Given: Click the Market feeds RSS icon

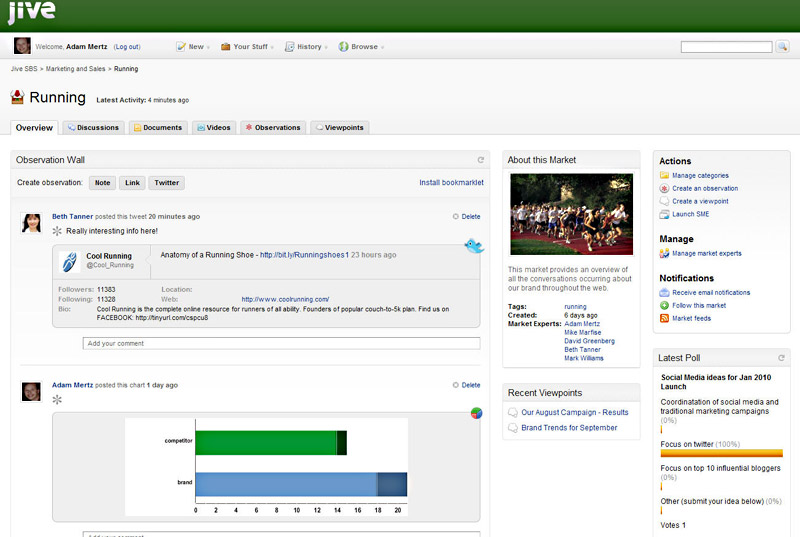Looking at the screenshot, I should point(664,318).
